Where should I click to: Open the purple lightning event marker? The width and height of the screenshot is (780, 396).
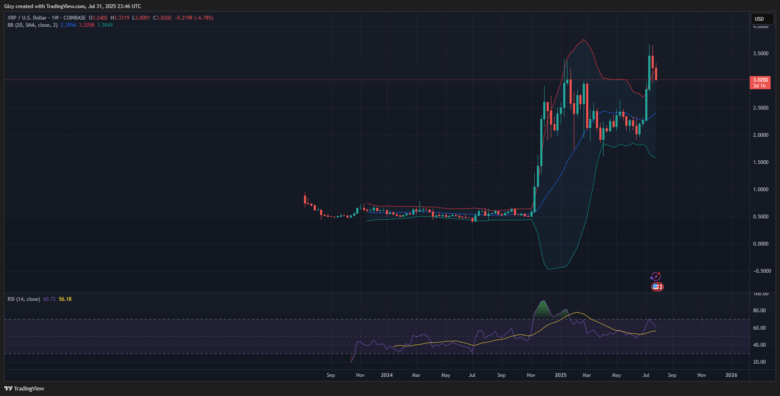(656, 276)
